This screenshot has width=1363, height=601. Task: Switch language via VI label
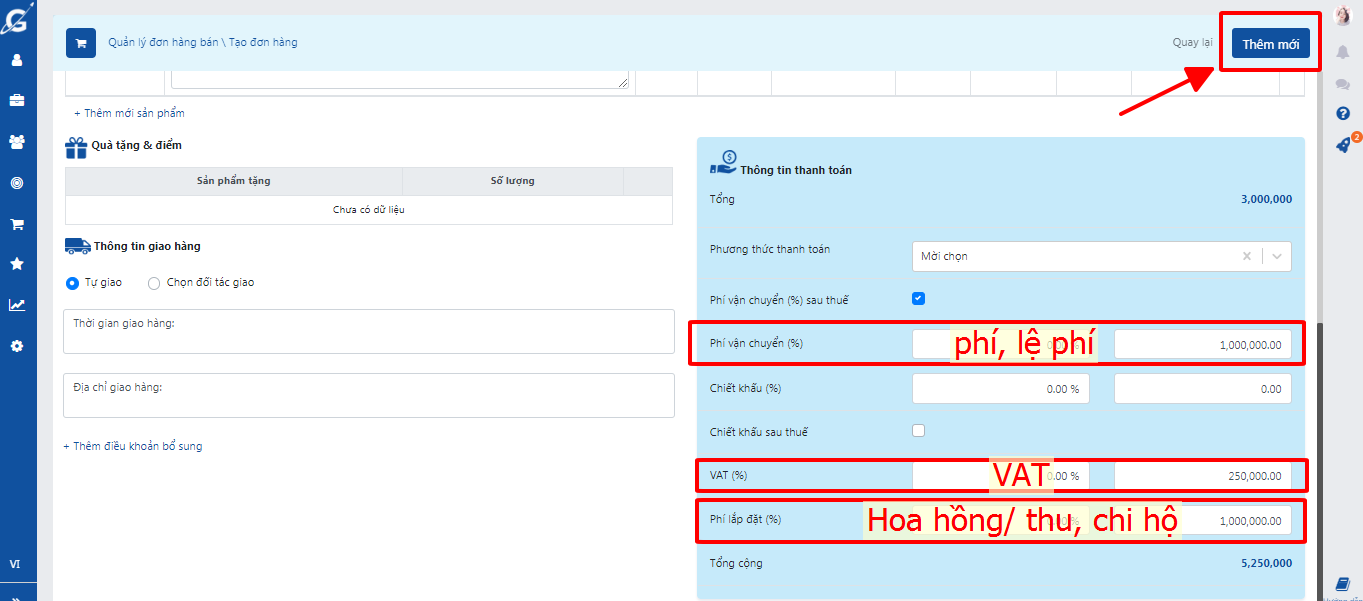point(15,564)
